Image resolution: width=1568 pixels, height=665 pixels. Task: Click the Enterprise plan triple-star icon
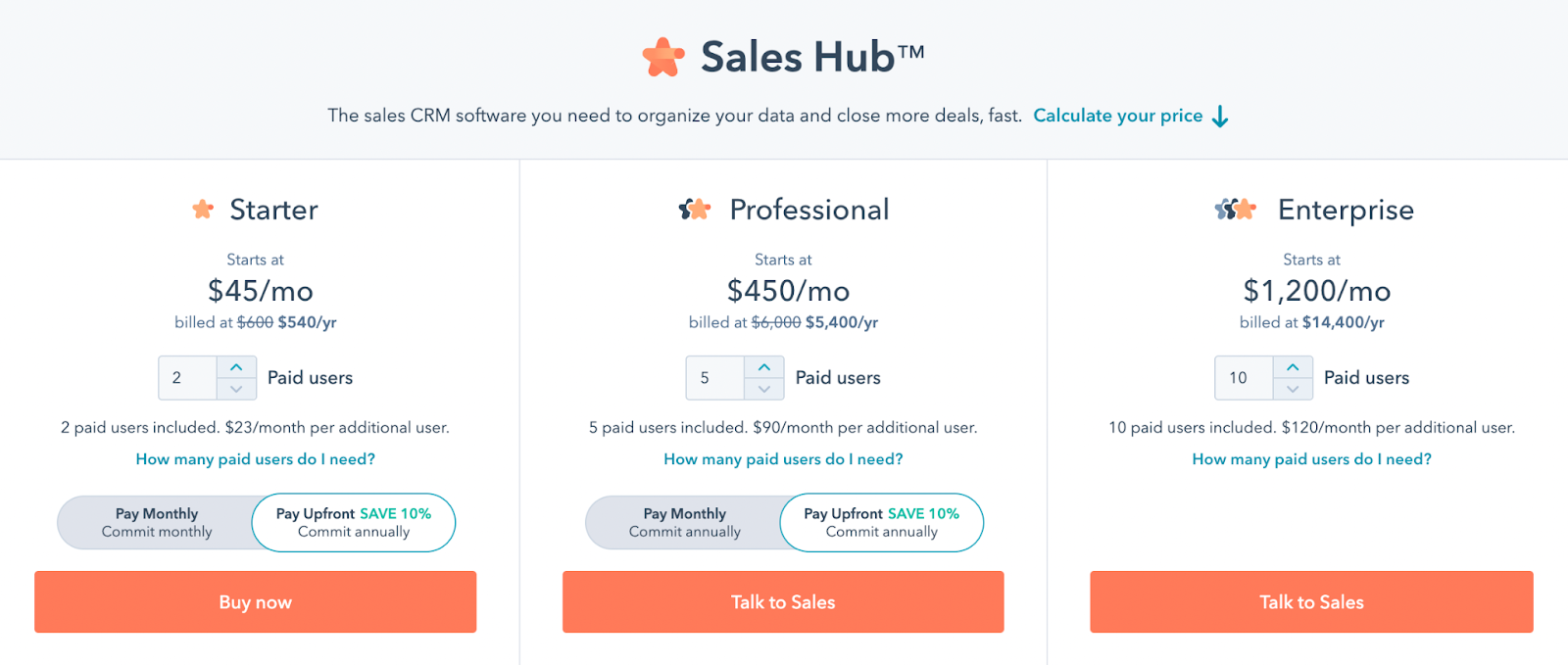(1235, 210)
